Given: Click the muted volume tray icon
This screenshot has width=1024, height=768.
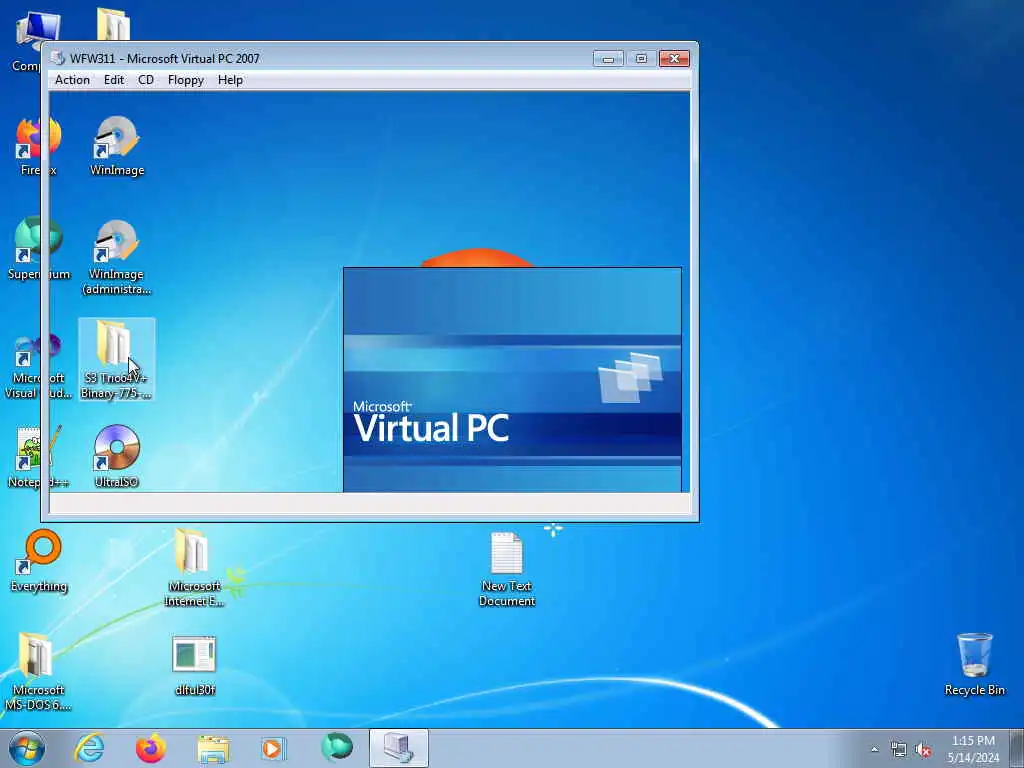Looking at the screenshot, I should [923, 750].
